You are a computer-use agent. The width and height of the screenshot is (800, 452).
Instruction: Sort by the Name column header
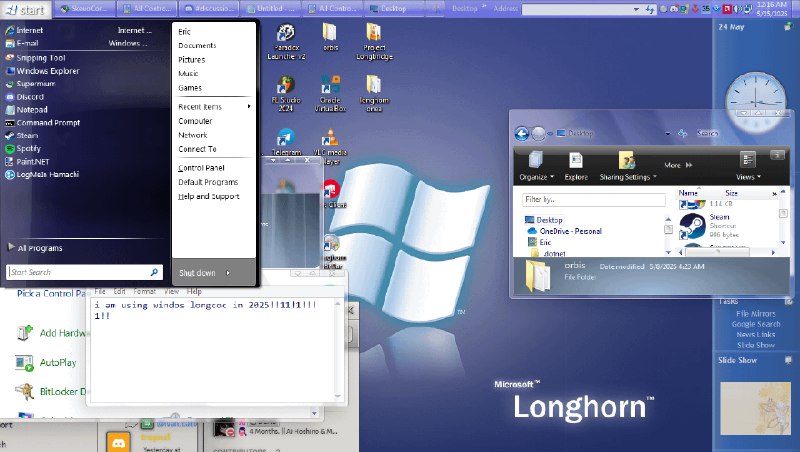coord(688,193)
